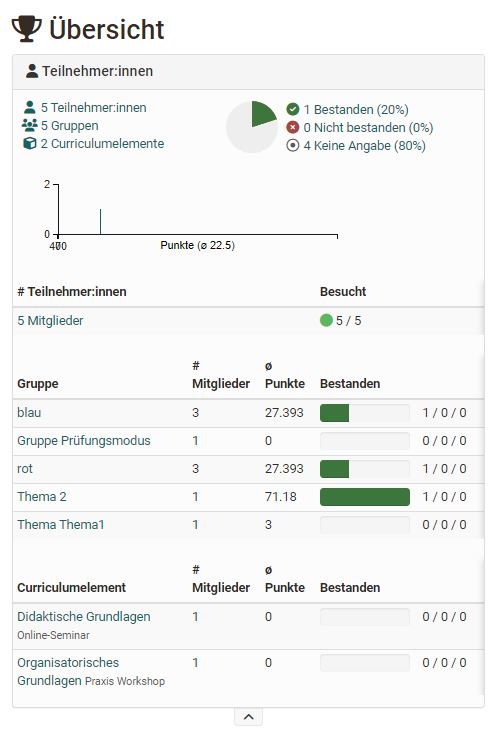
Task: Collapse the overview with the bottom chevron
Action: 248,717
